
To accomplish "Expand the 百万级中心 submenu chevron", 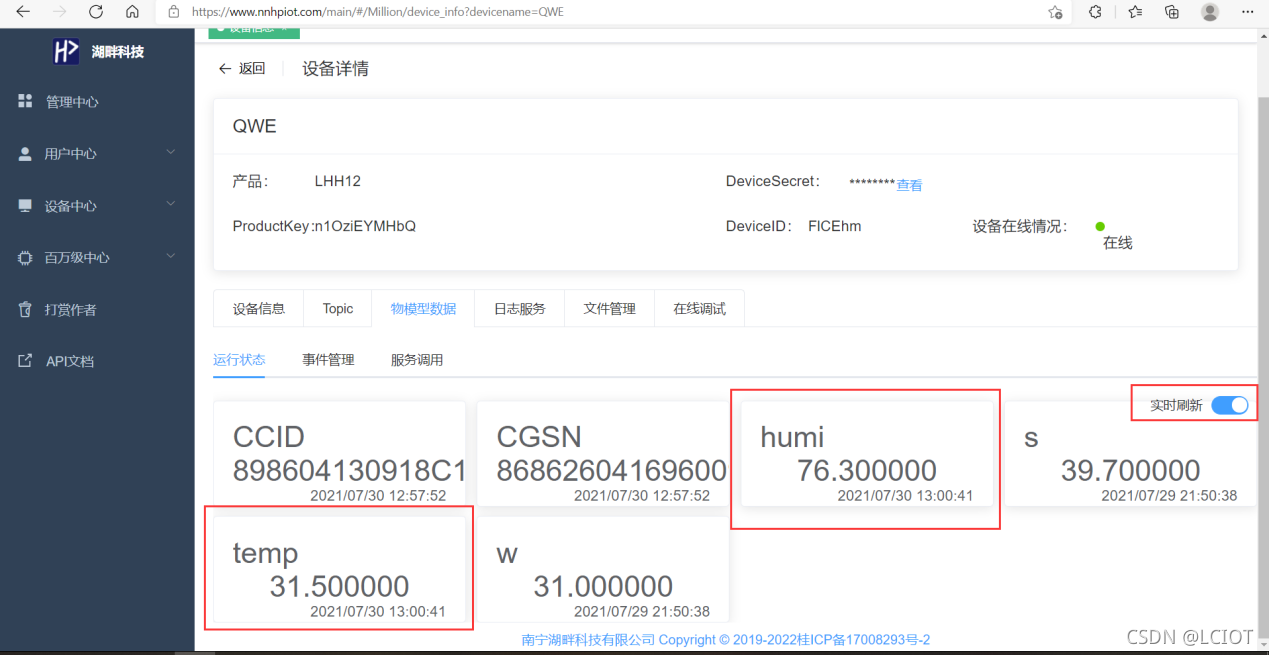I will pos(170,256).
